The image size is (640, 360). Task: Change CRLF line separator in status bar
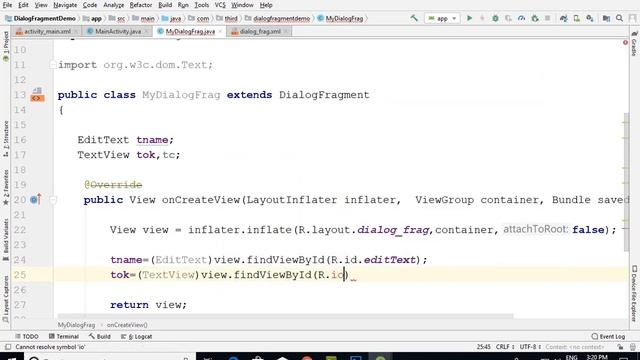(x=504, y=347)
